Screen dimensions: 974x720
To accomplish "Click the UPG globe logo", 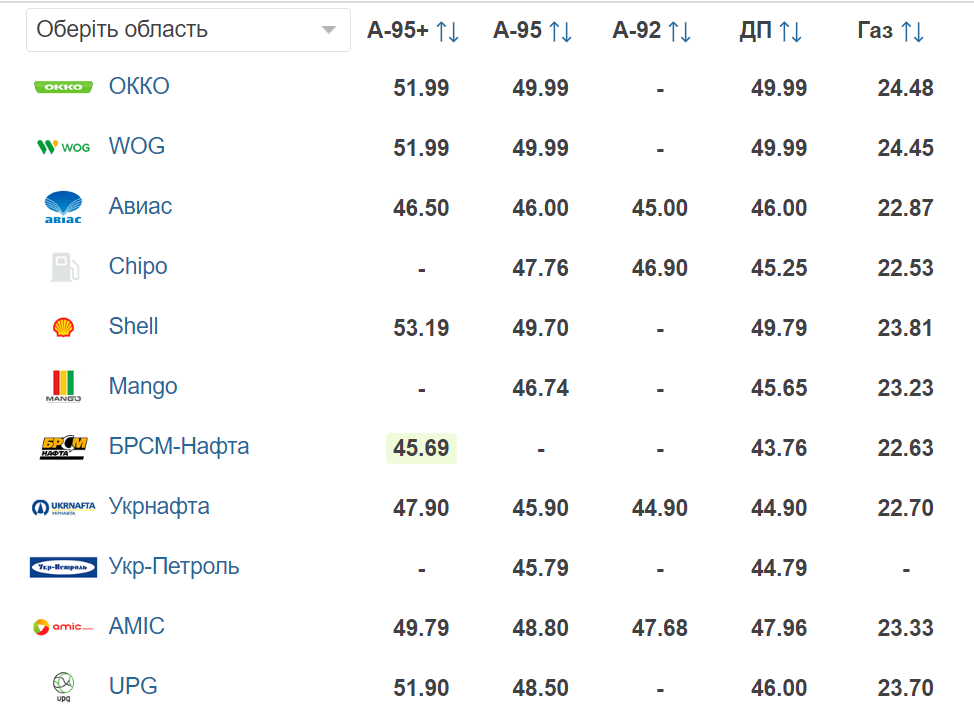I will [63, 686].
